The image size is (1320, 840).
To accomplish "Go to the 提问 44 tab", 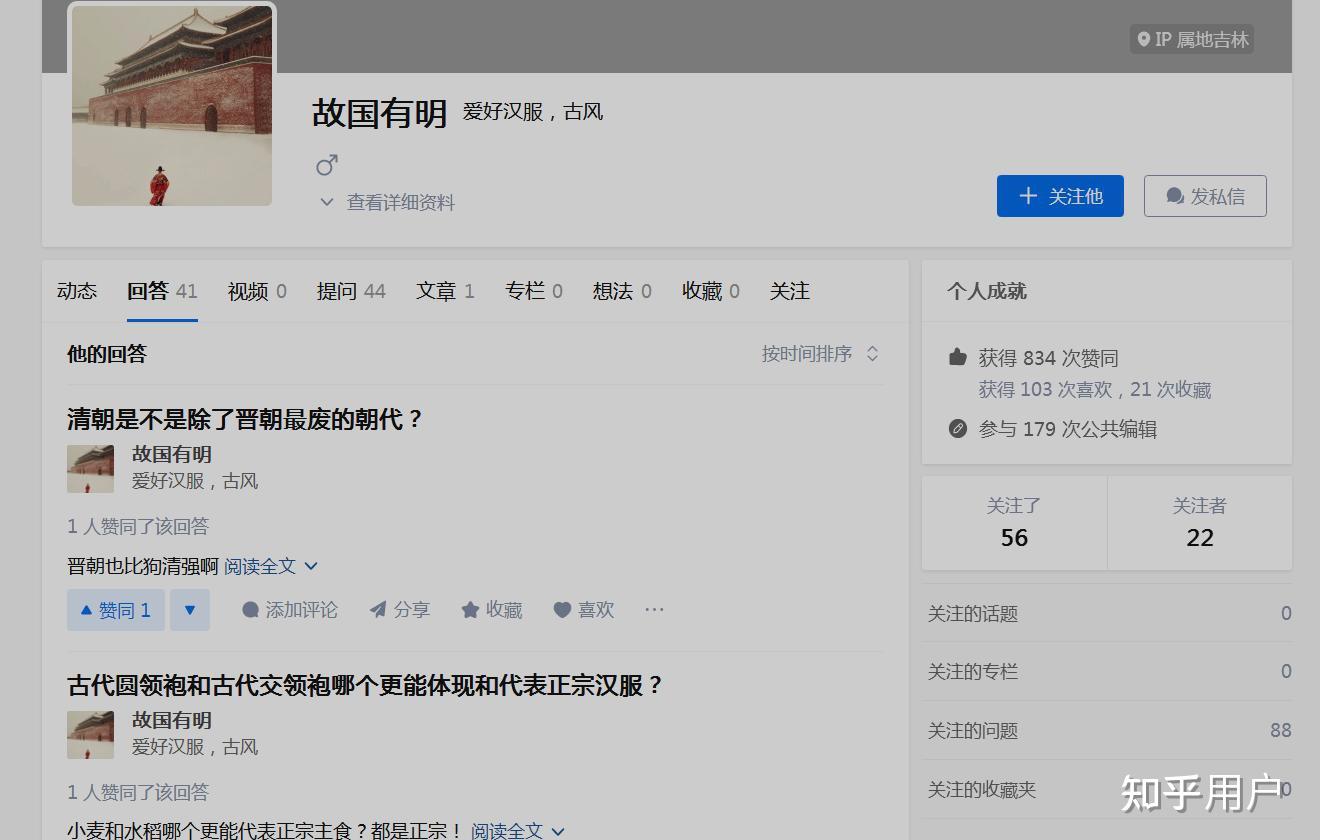I will [351, 291].
